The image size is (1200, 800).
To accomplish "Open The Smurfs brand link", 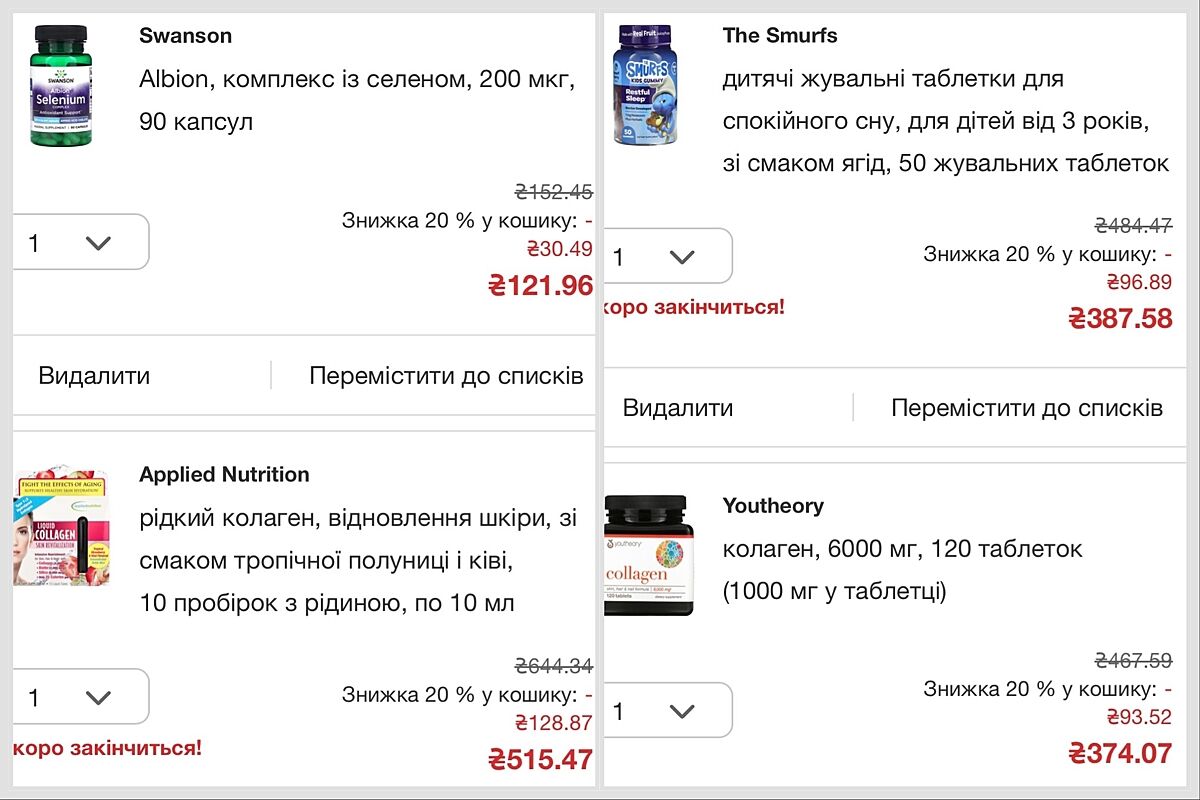I will (780, 36).
